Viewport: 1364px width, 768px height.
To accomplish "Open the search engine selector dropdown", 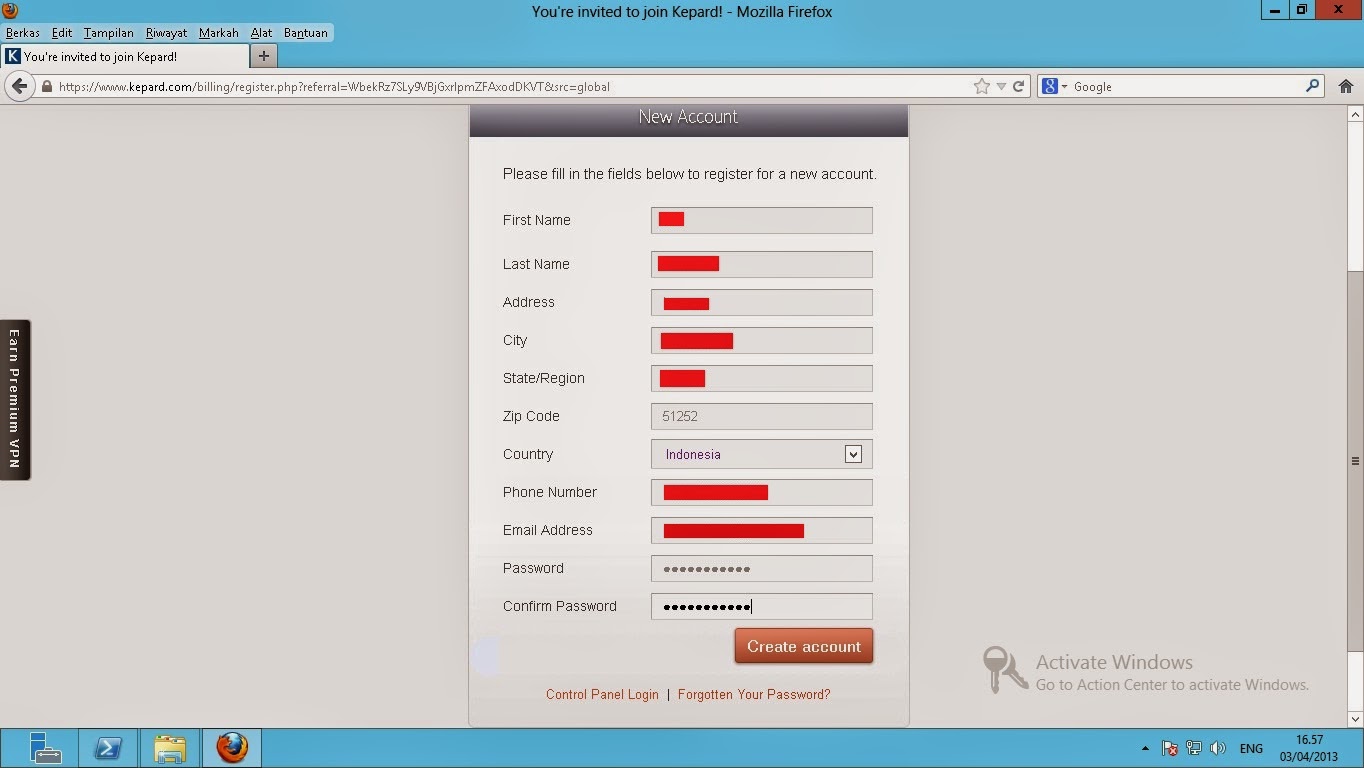I will pyautogui.click(x=1054, y=87).
